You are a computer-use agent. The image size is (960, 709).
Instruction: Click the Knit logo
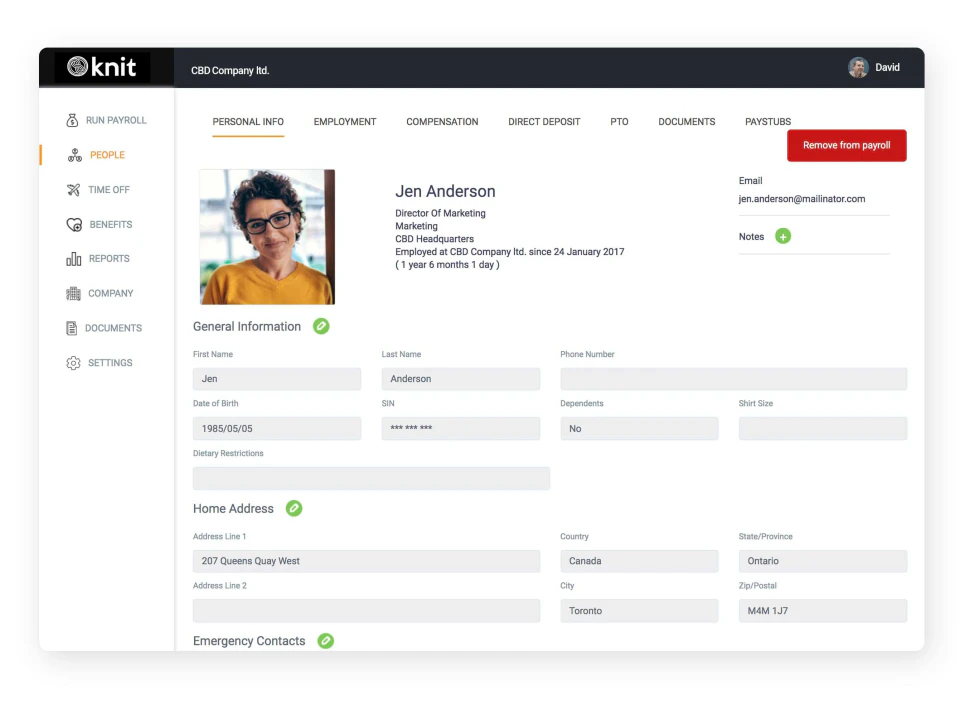click(106, 67)
